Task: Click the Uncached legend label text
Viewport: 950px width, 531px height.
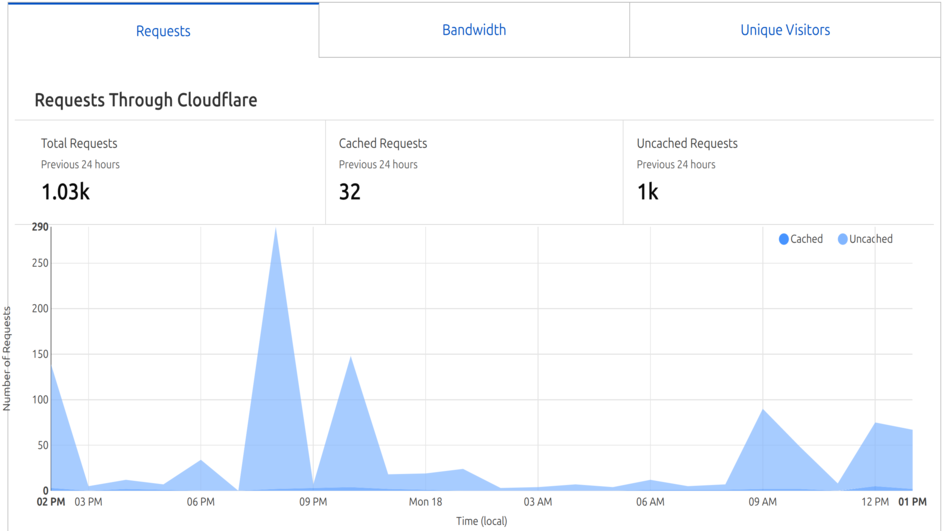Action: [870, 239]
